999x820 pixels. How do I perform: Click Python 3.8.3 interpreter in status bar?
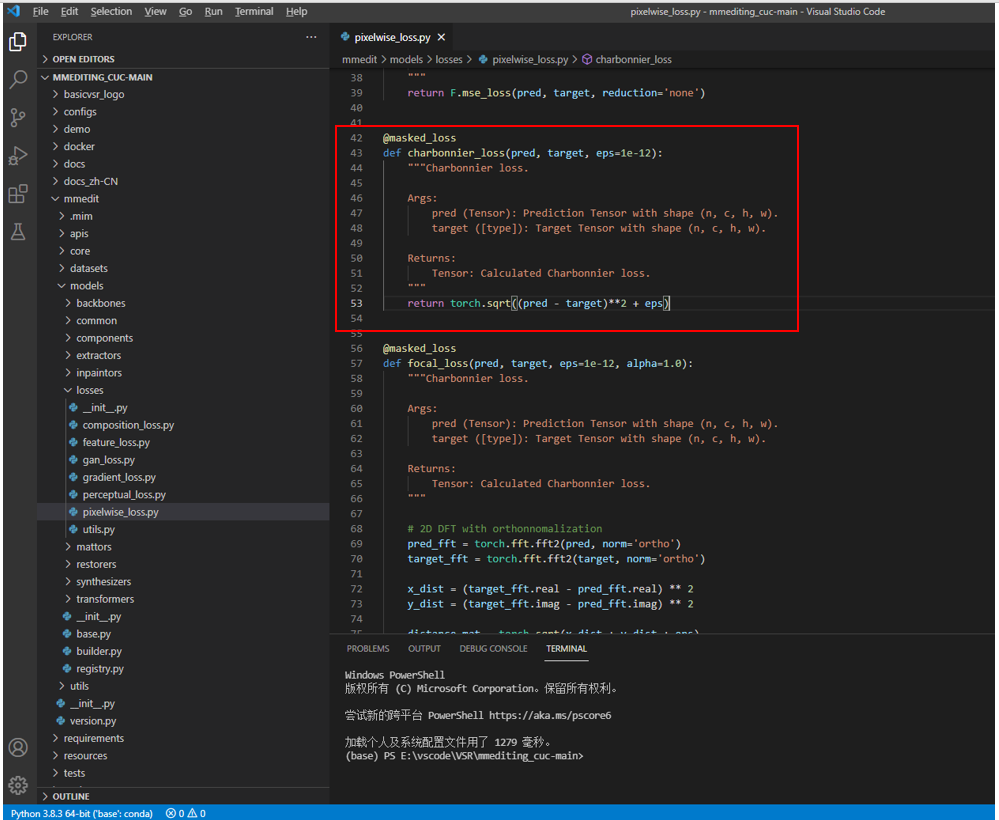click(x=81, y=813)
